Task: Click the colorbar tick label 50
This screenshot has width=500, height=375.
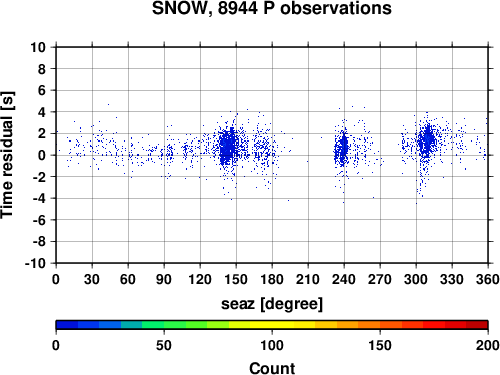Action: [x=164, y=345]
